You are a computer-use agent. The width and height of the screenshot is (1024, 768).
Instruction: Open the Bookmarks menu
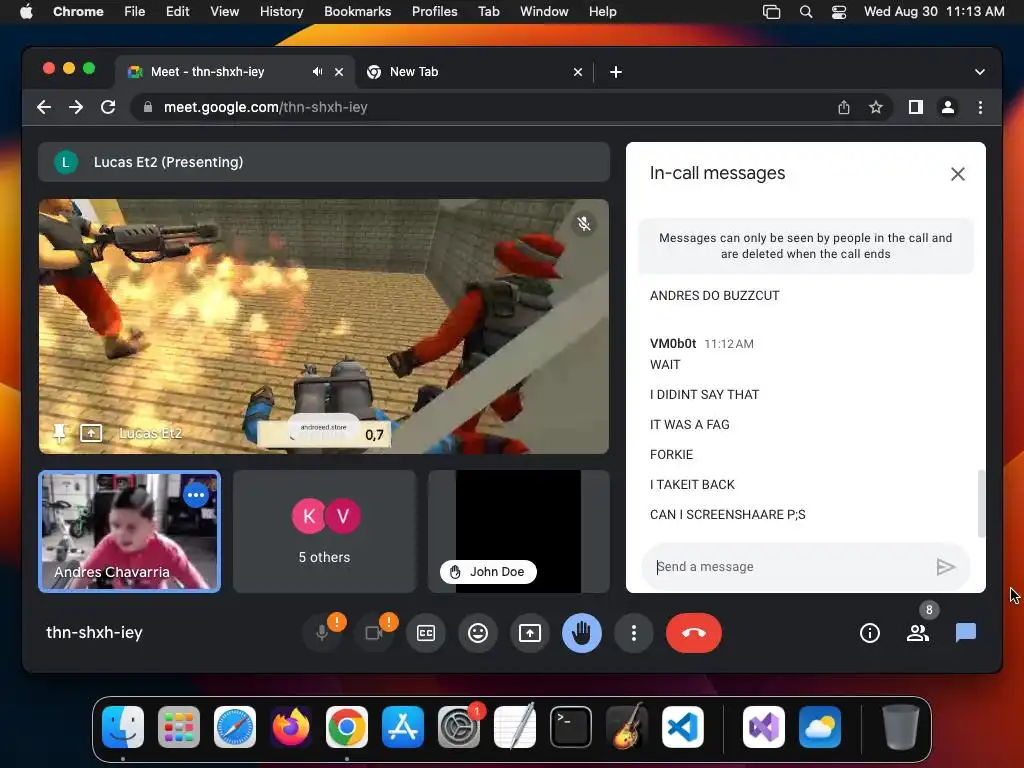(x=357, y=12)
